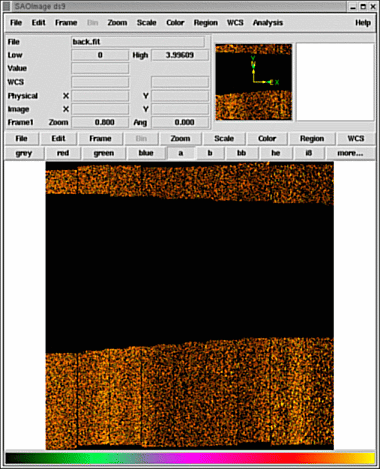The image size is (380, 469).
Task: Open the Help menu
Action: tap(363, 23)
